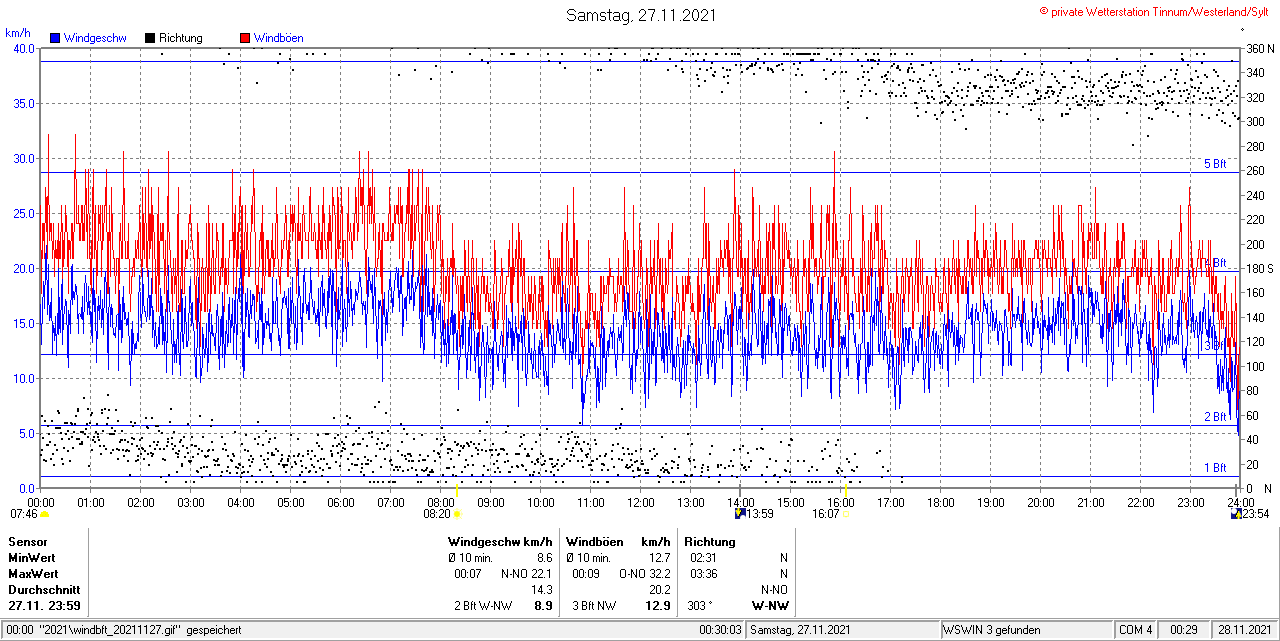The image size is (1280, 641).
Task: Click the 13:59 moon time label
Action: [761, 514]
